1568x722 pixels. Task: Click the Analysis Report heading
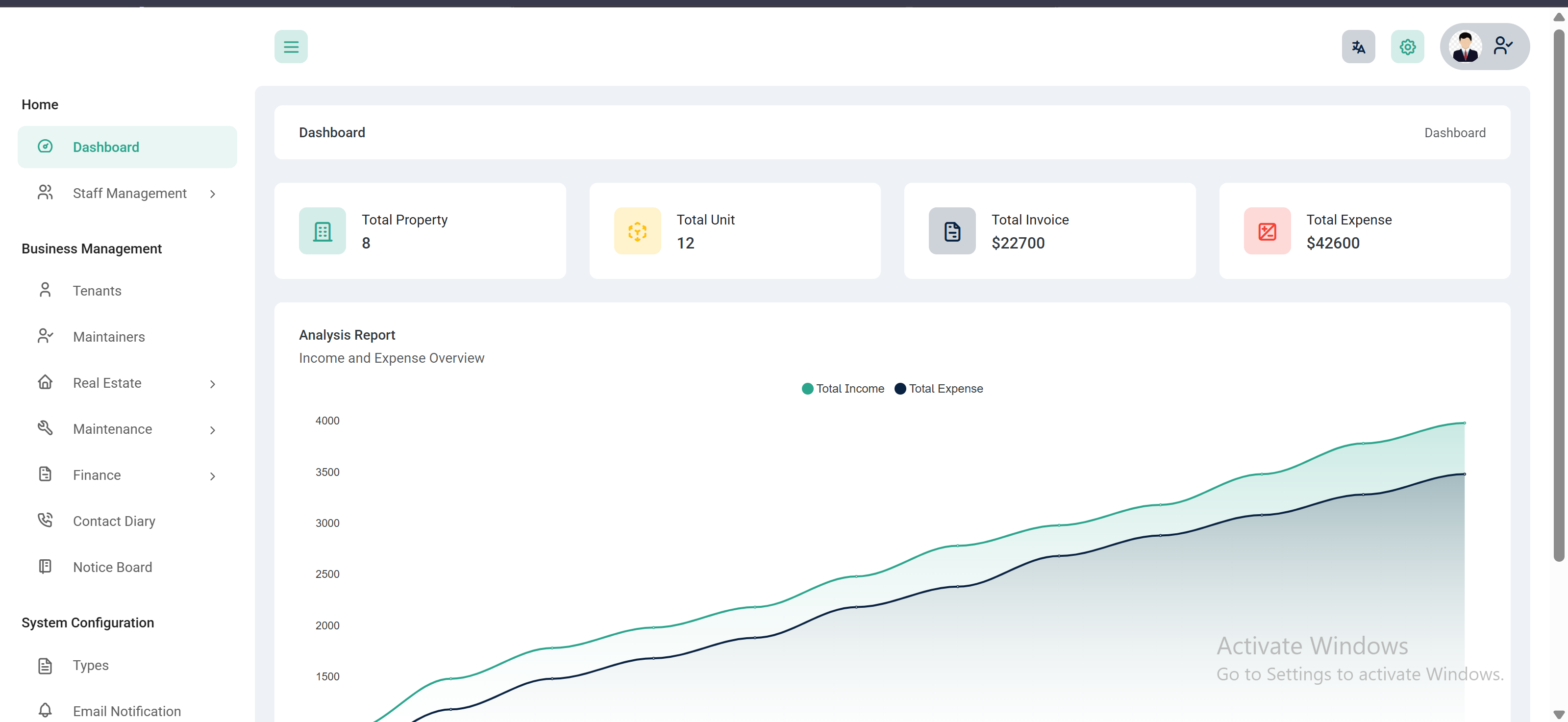click(x=347, y=335)
